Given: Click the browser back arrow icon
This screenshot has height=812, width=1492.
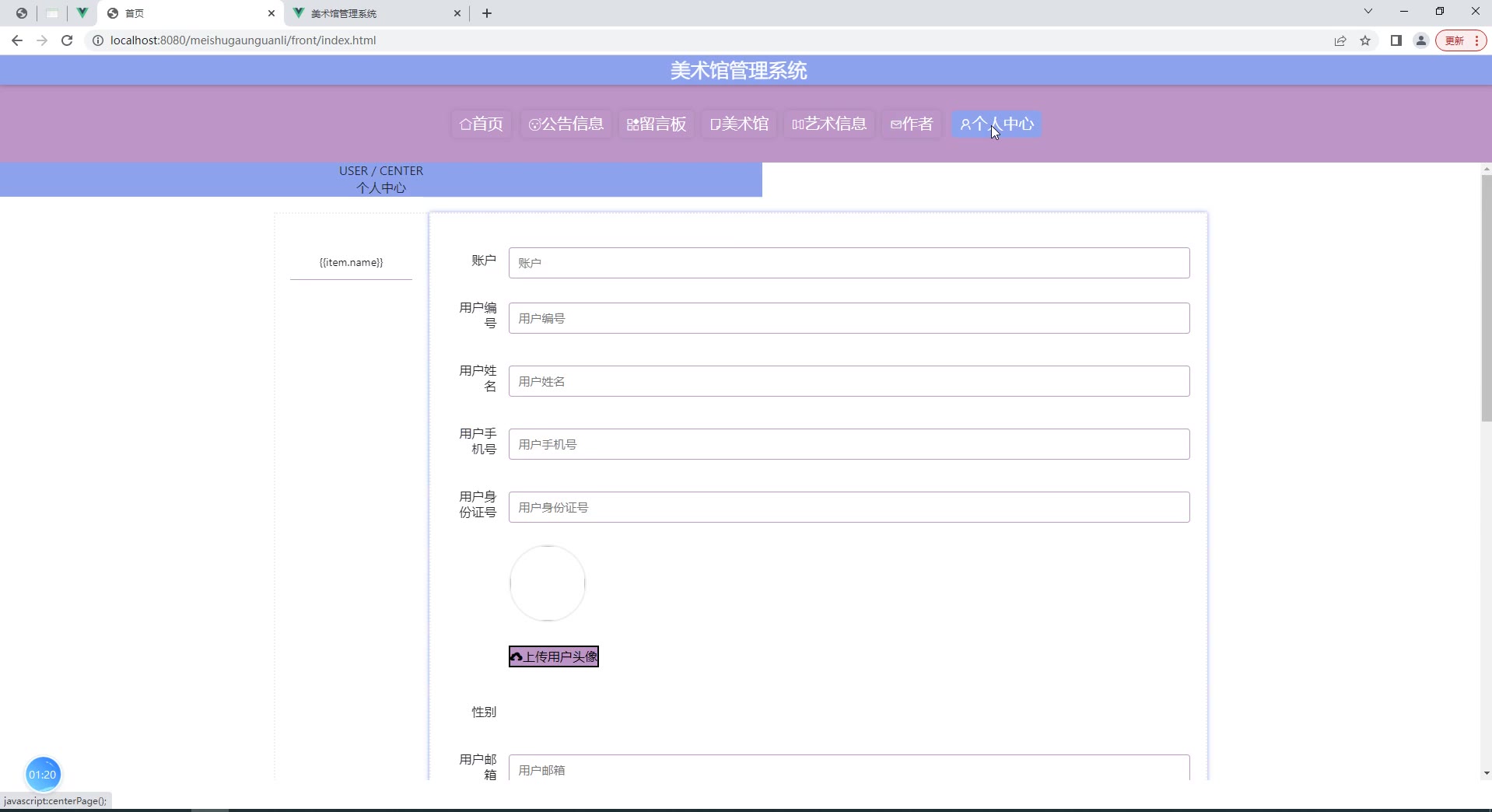Looking at the screenshot, I should 17,40.
